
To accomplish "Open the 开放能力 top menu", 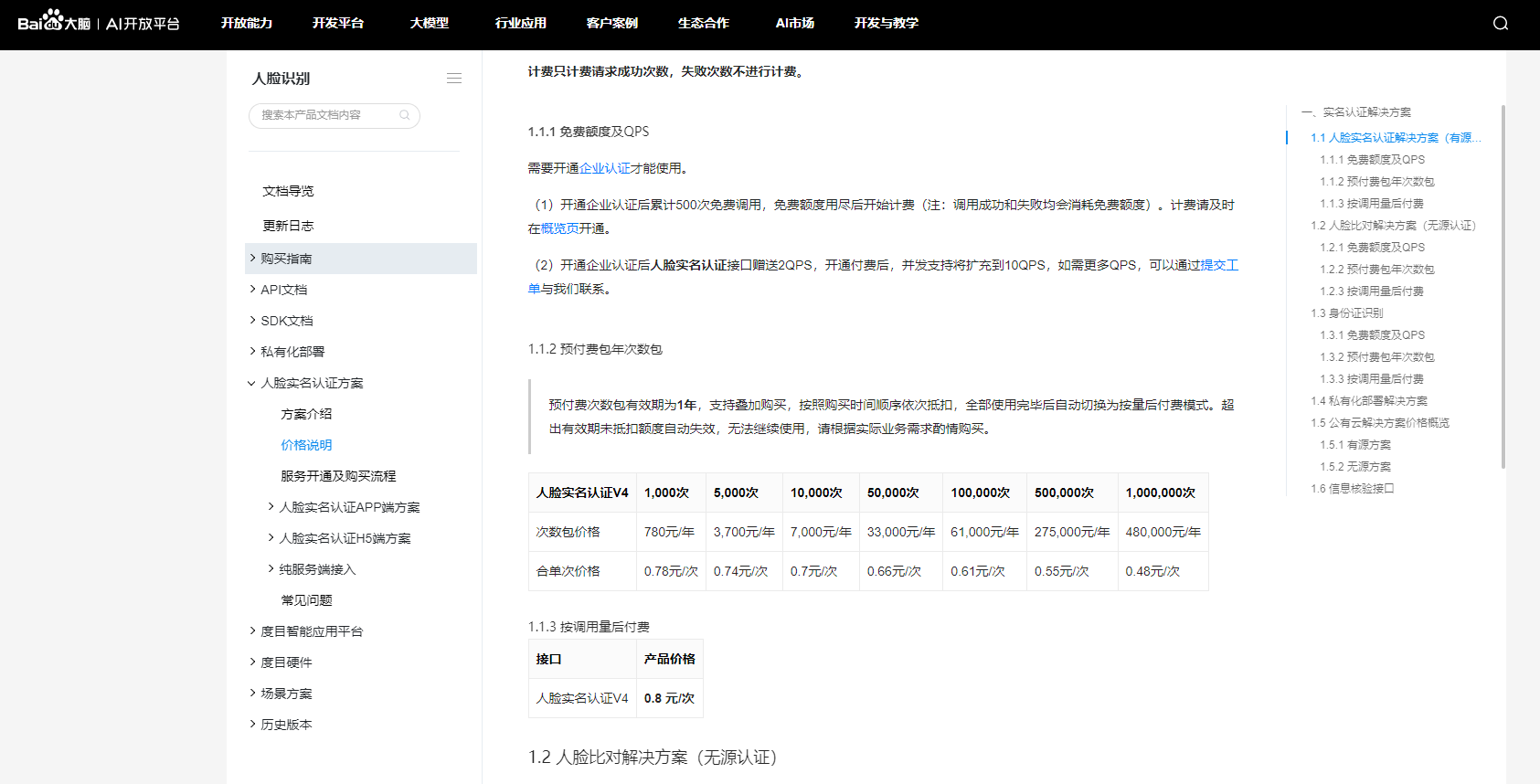I will (246, 23).
